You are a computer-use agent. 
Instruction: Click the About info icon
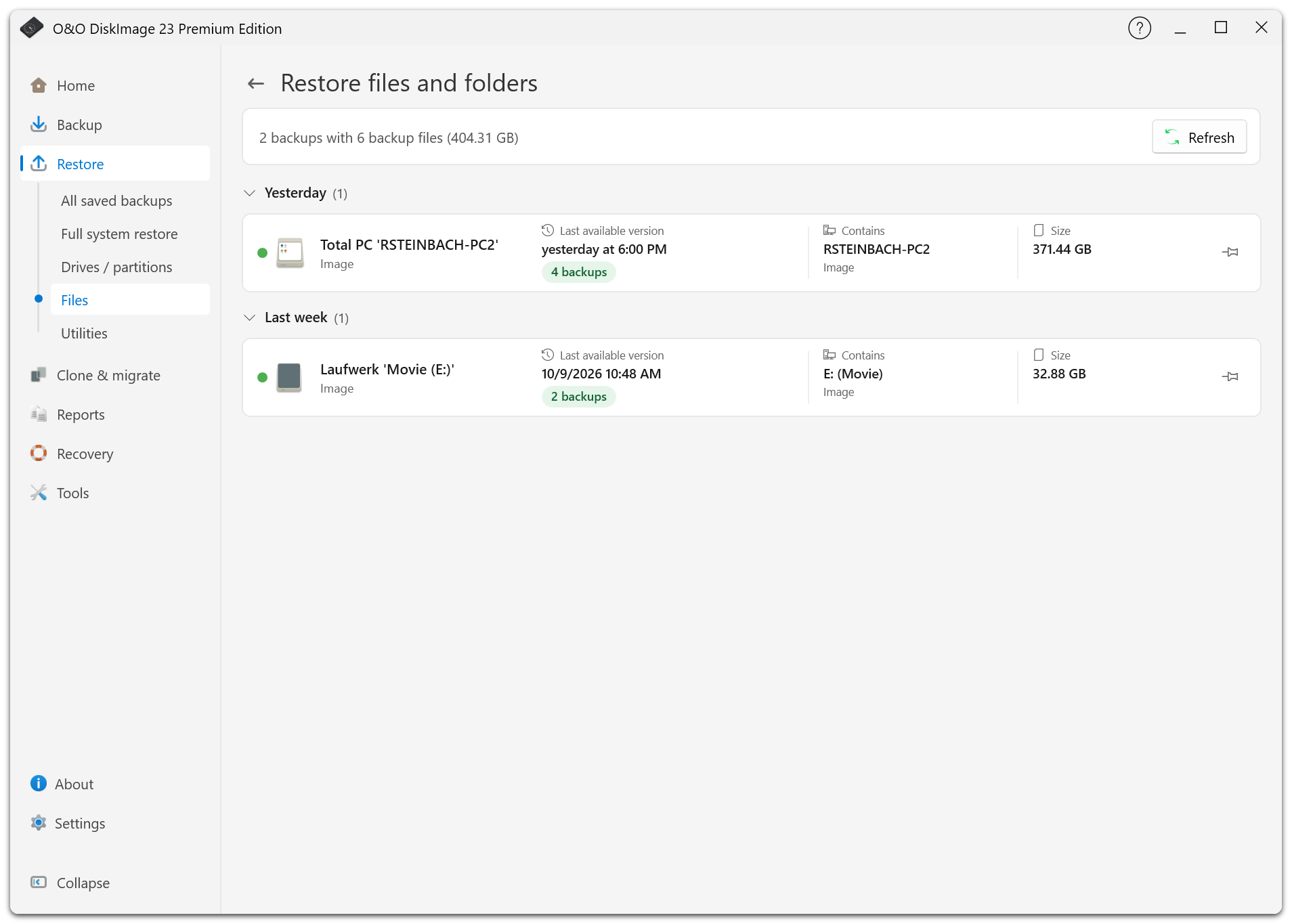(x=39, y=784)
